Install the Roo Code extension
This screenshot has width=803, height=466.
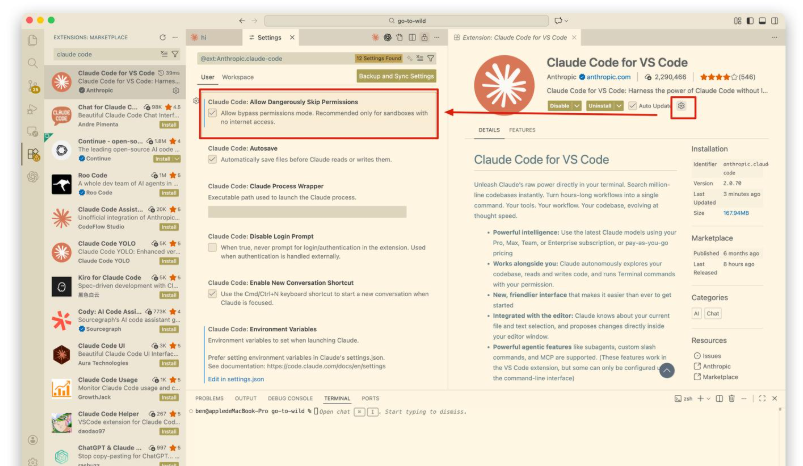click(169, 193)
